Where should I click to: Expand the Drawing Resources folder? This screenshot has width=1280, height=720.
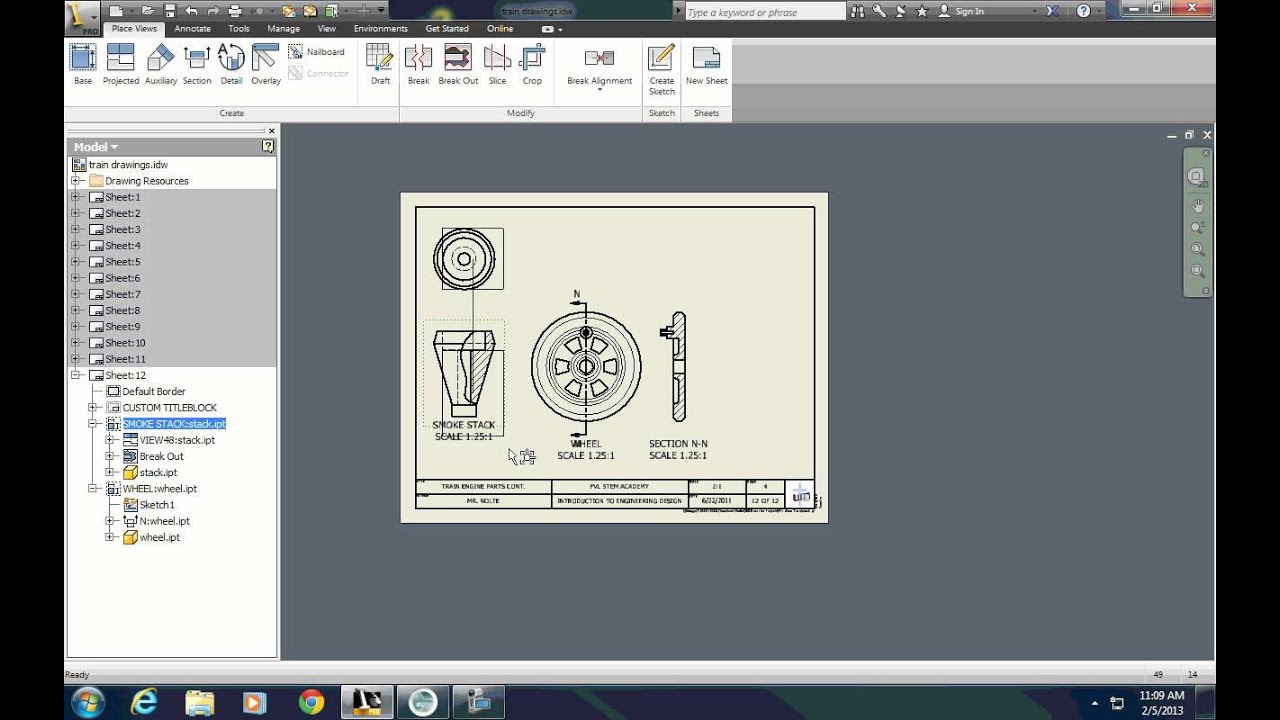point(75,181)
